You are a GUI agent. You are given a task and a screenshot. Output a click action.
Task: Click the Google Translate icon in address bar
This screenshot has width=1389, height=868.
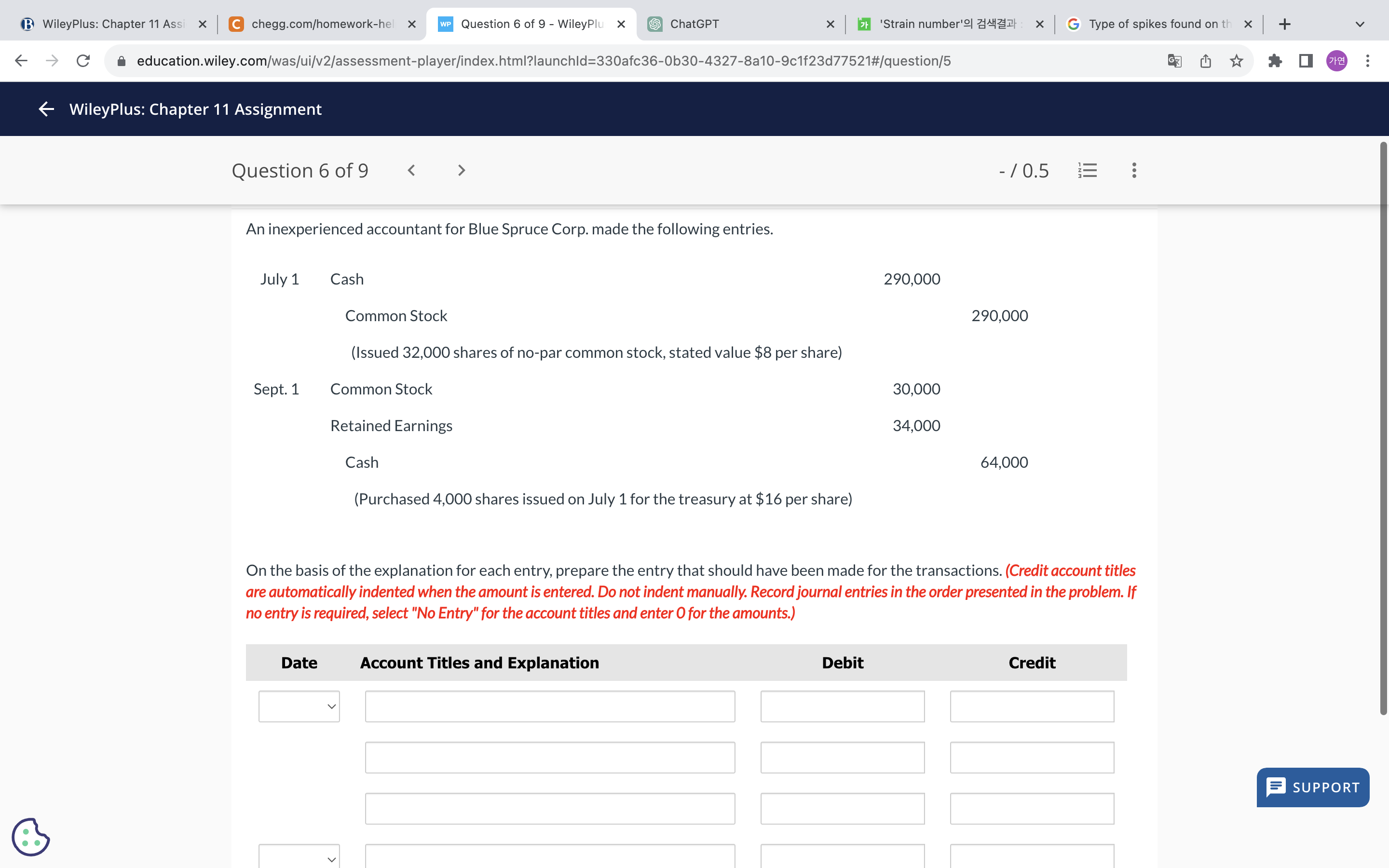point(1174,61)
